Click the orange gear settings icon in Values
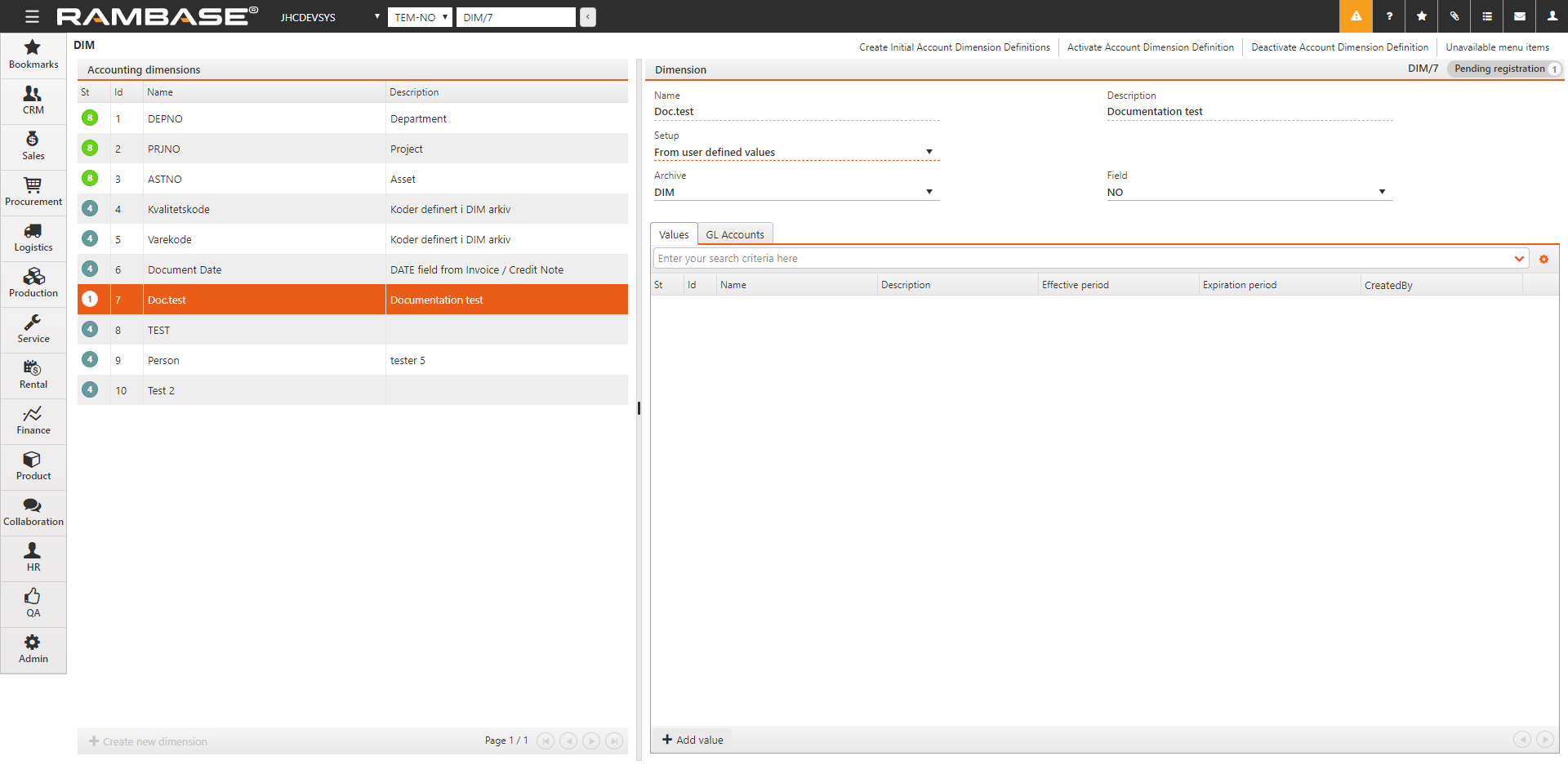Image resolution: width=1568 pixels, height=765 pixels. [x=1543, y=259]
